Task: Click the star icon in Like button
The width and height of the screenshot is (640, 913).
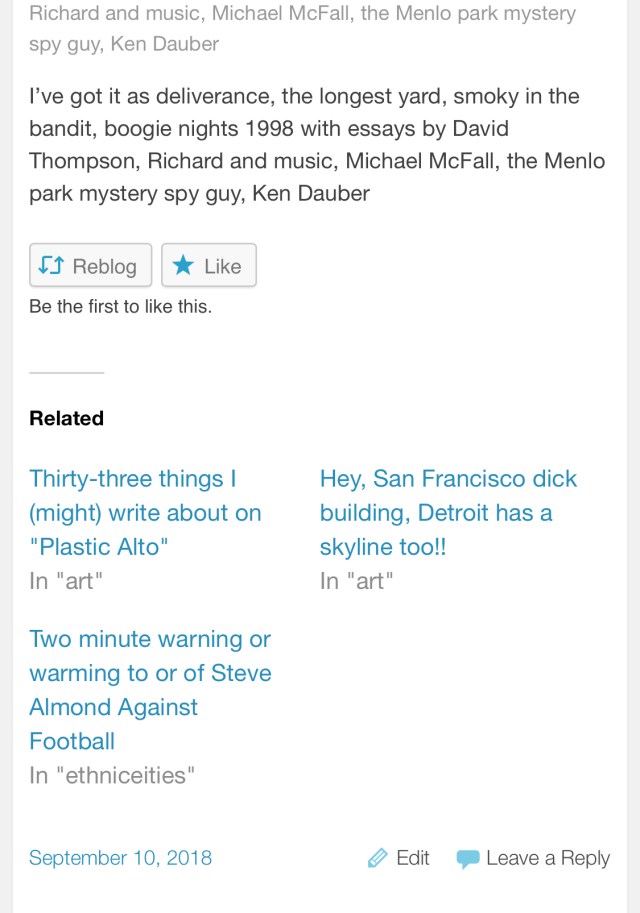Action: click(183, 266)
